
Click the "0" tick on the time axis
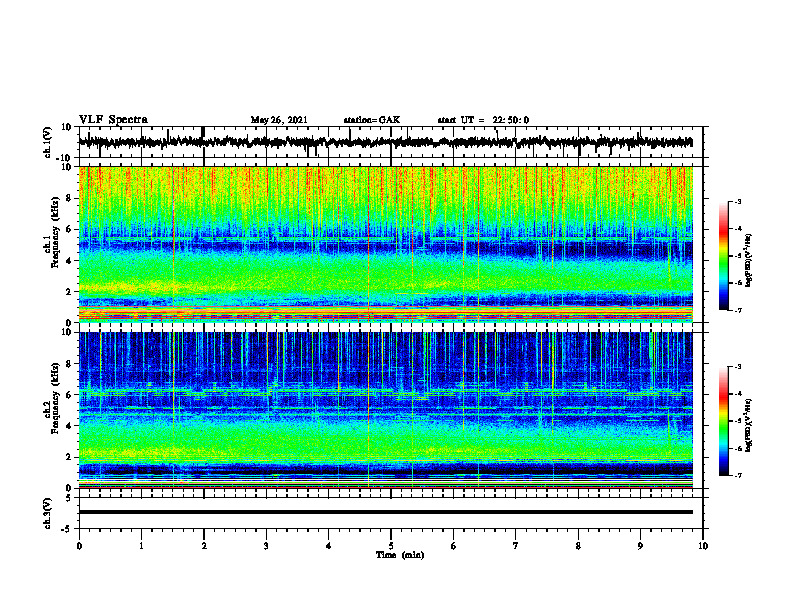[x=79, y=546]
